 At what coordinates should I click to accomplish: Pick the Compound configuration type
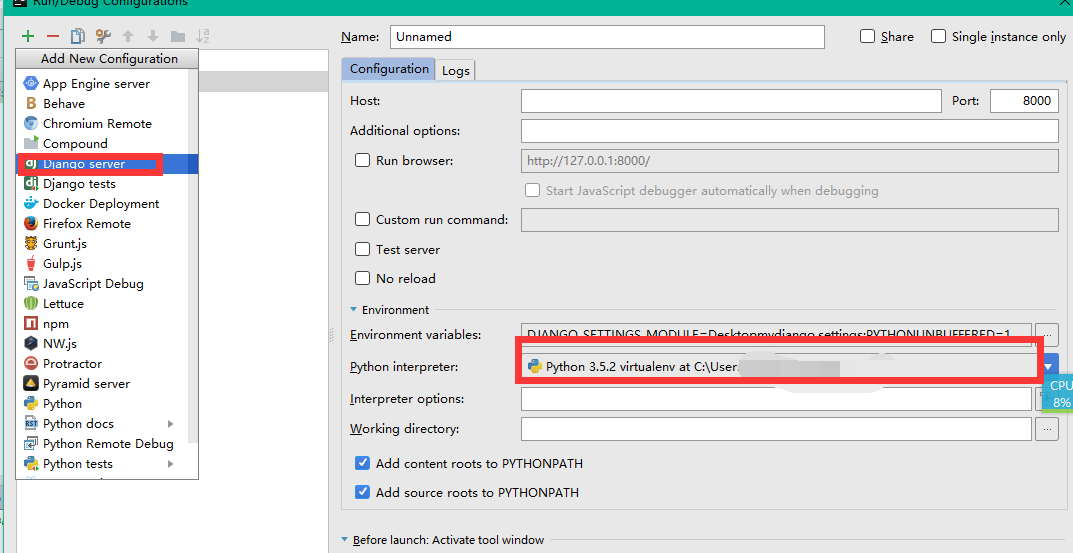tap(107, 143)
